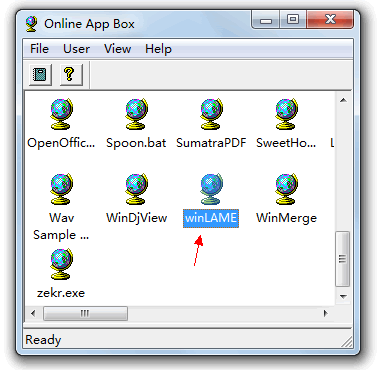Minimize the Online App Box window
379x370 pixels.
click(266, 20)
